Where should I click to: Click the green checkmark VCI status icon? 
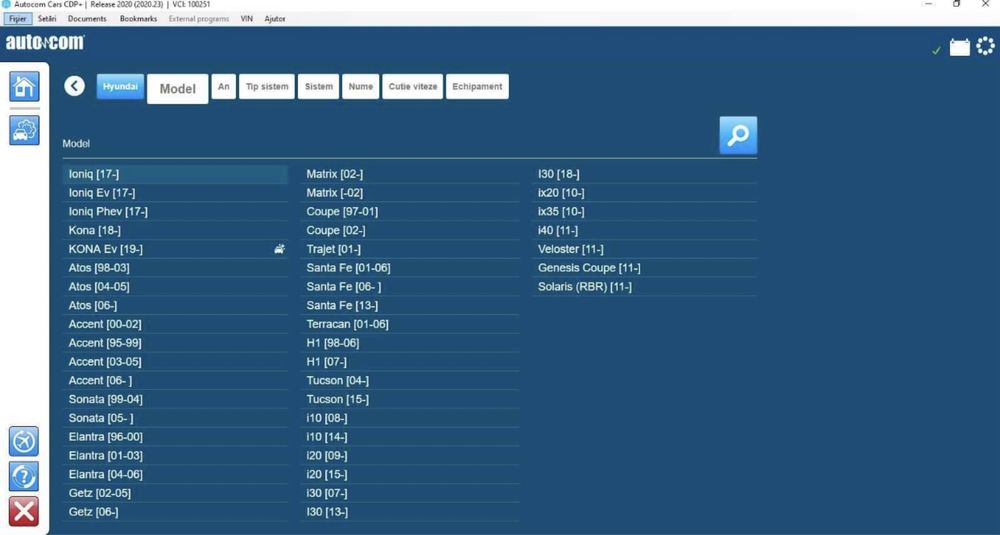coord(936,50)
